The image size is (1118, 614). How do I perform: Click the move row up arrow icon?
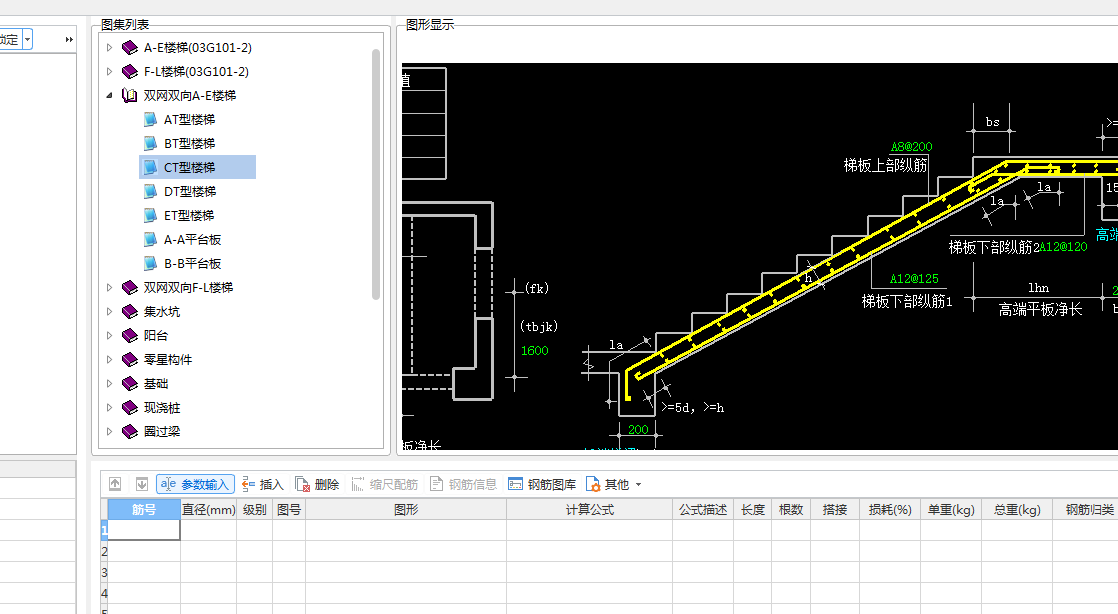[x=115, y=484]
